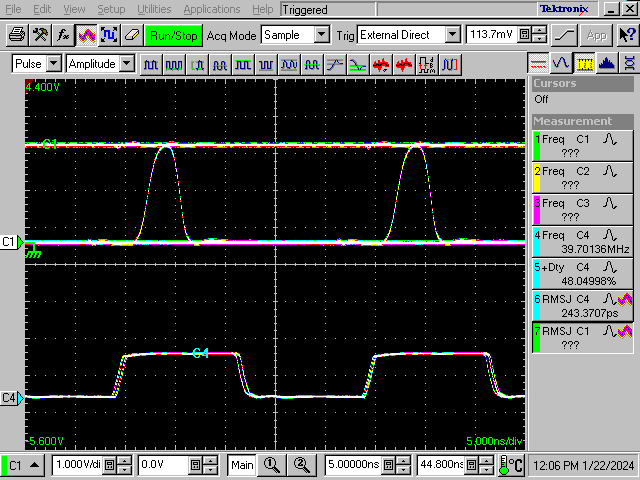Click the 0.0V vertical offset field

point(163,465)
